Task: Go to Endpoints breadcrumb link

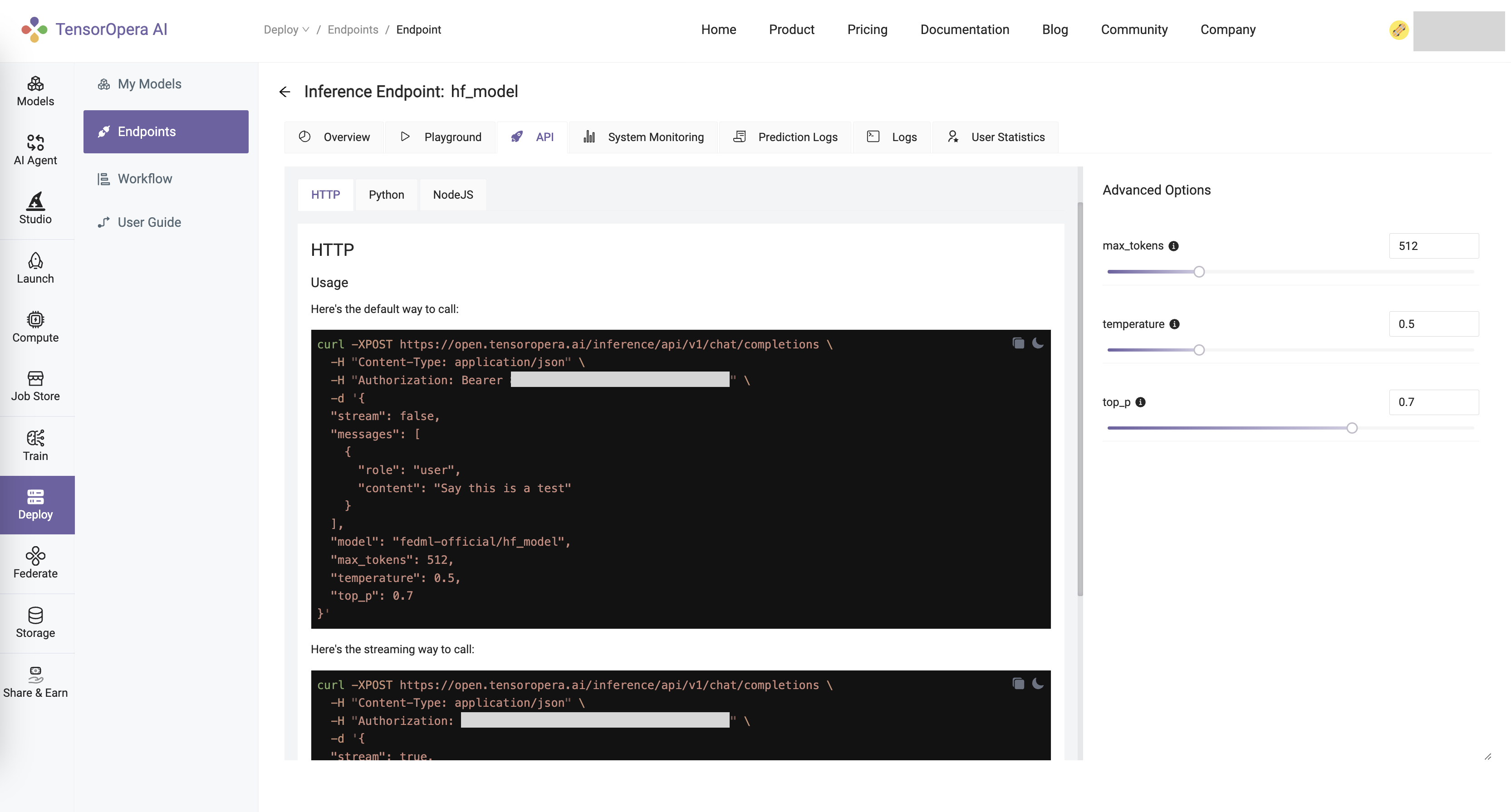Action: pyautogui.click(x=353, y=30)
